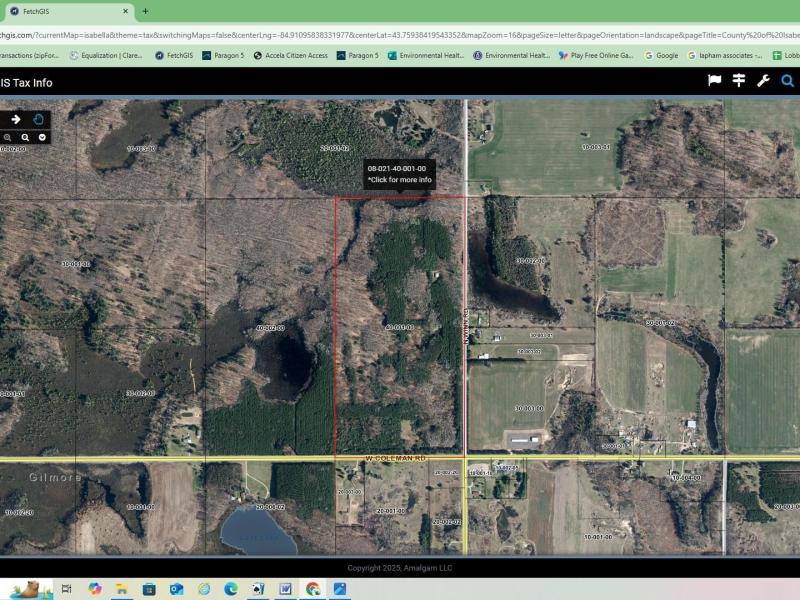Expand the map tools down-arrow button

pyautogui.click(x=42, y=137)
